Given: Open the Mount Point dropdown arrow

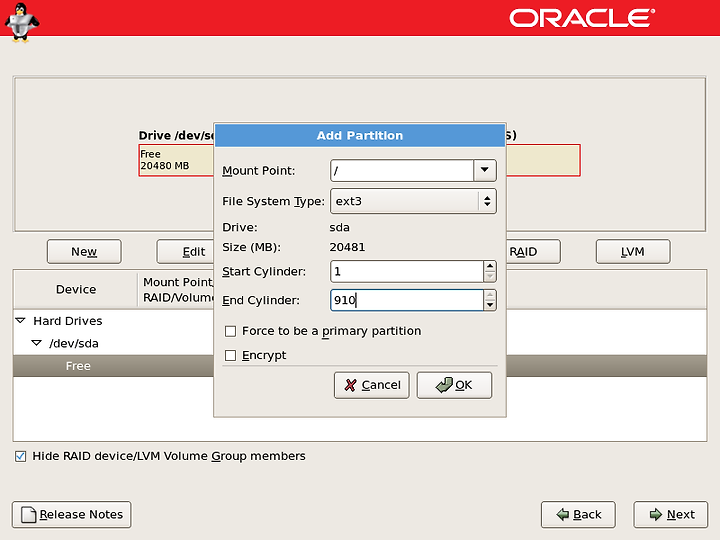Looking at the screenshot, I should coord(484,170).
